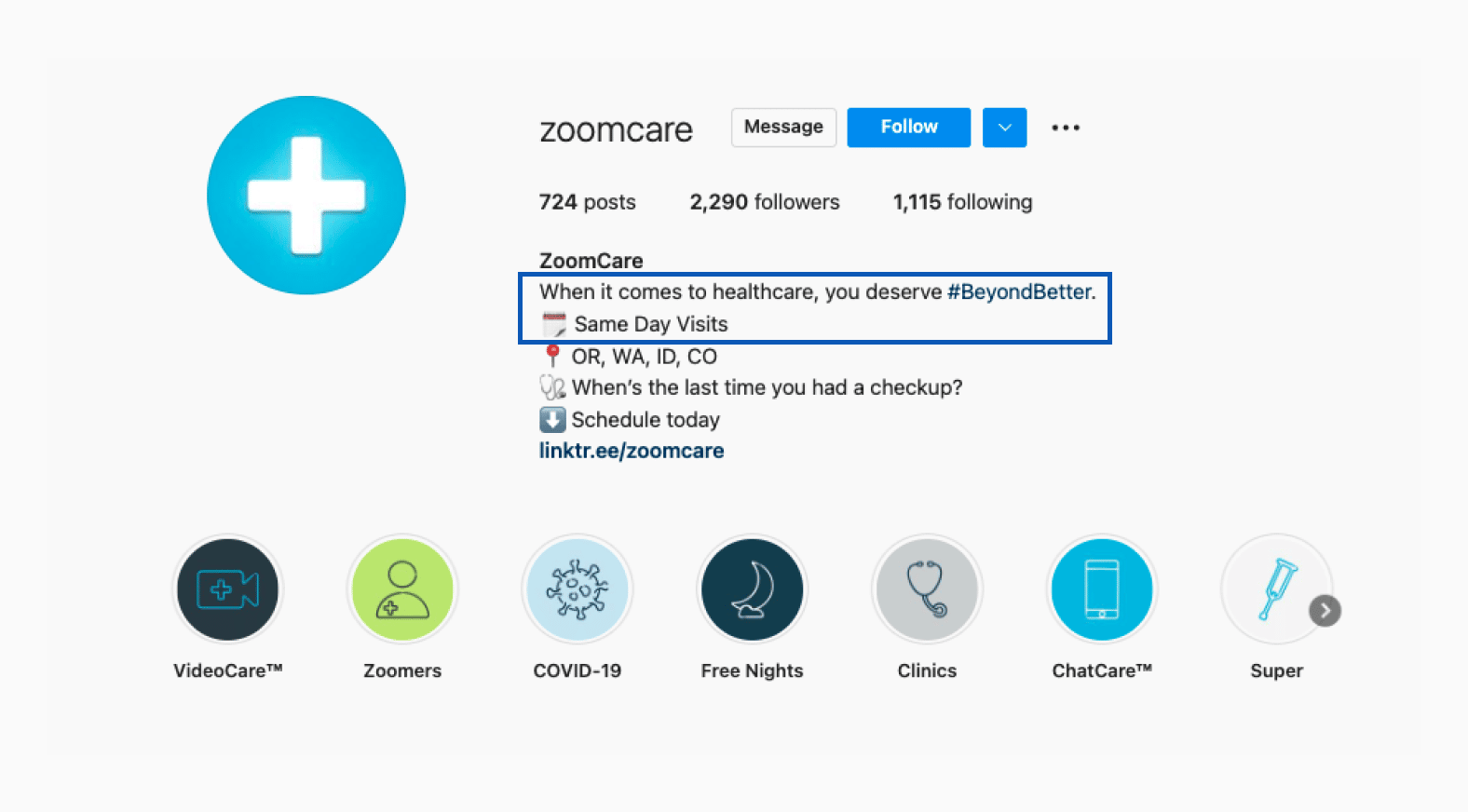This screenshot has height=812, width=1468.
Task: View the 1,115 following list
Action: pyautogui.click(x=962, y=202)
